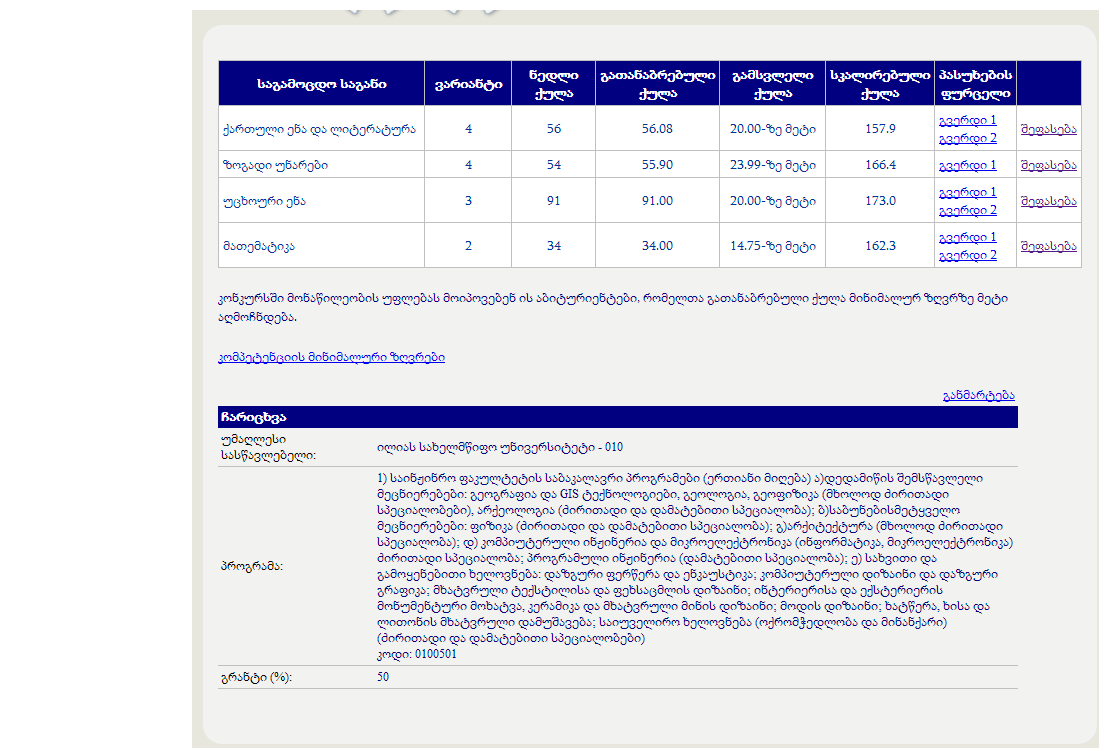Select scaled score 157.9
This screenshot has width=1104, height=751.
880,129
